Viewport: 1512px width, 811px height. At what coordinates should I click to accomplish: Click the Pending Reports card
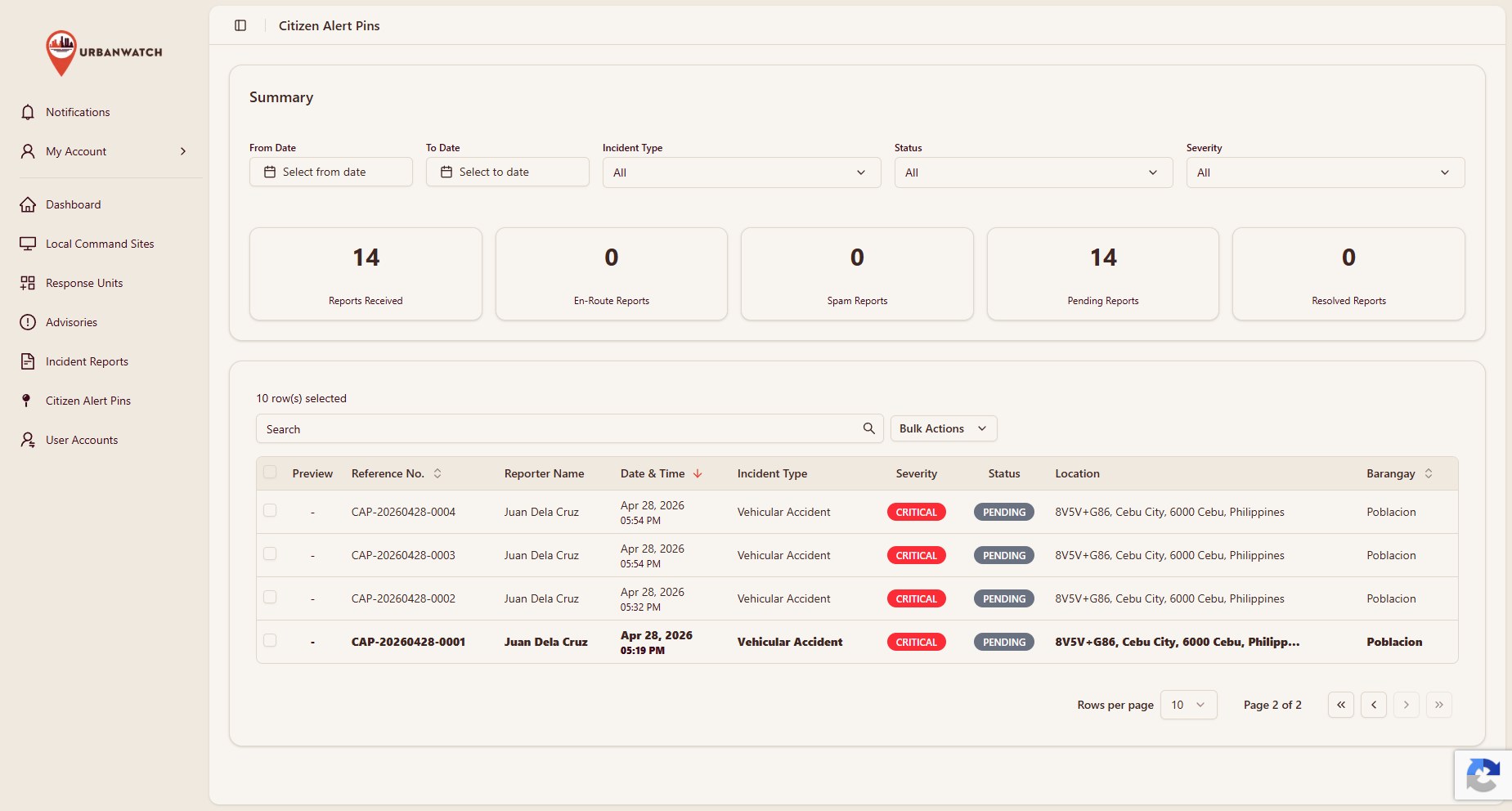click(x=1103, y=274)
